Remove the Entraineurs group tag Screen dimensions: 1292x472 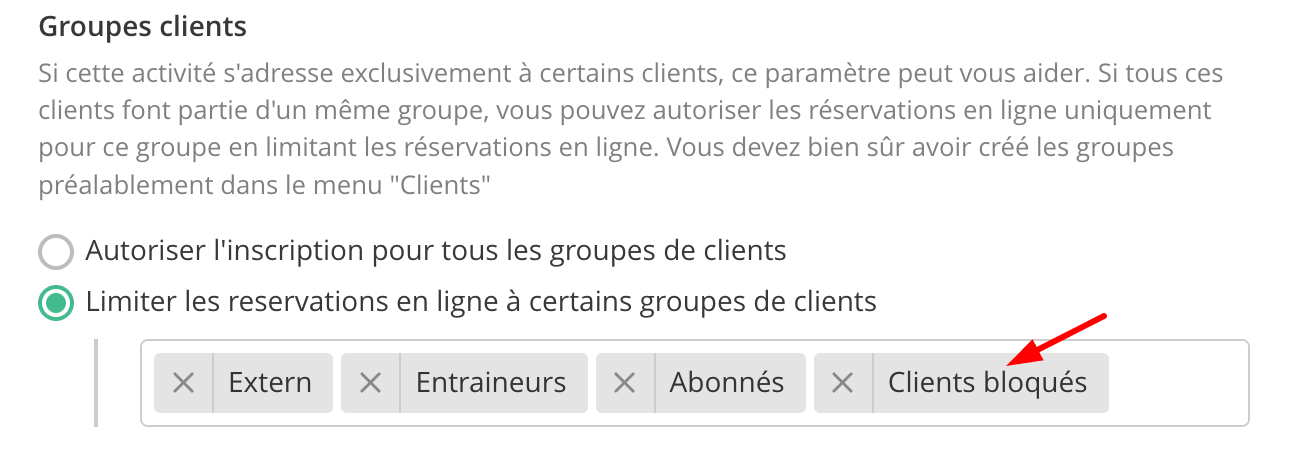click(x=371, y=383)
